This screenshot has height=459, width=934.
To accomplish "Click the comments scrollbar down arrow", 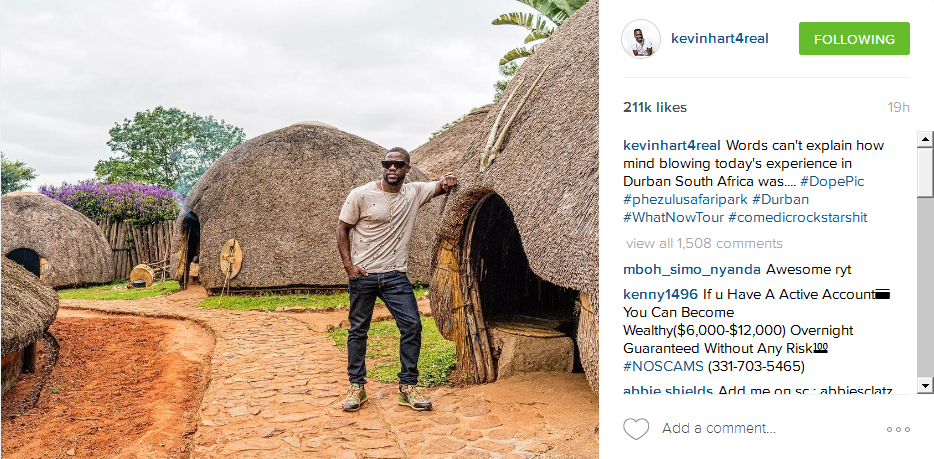I will (x=925, y=386).
